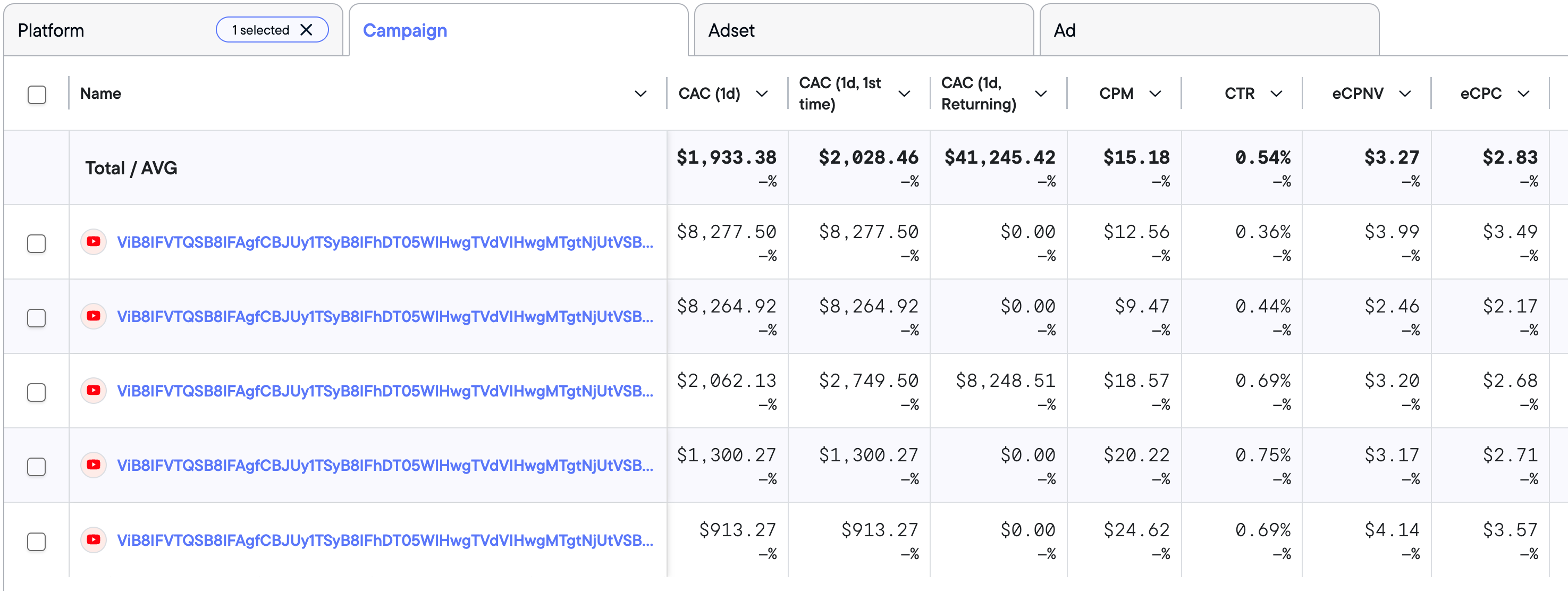Open the campaign link with CAC $2,062.13
The height and width of the screenshot is (591, 1568).
(x=385, y=391)
